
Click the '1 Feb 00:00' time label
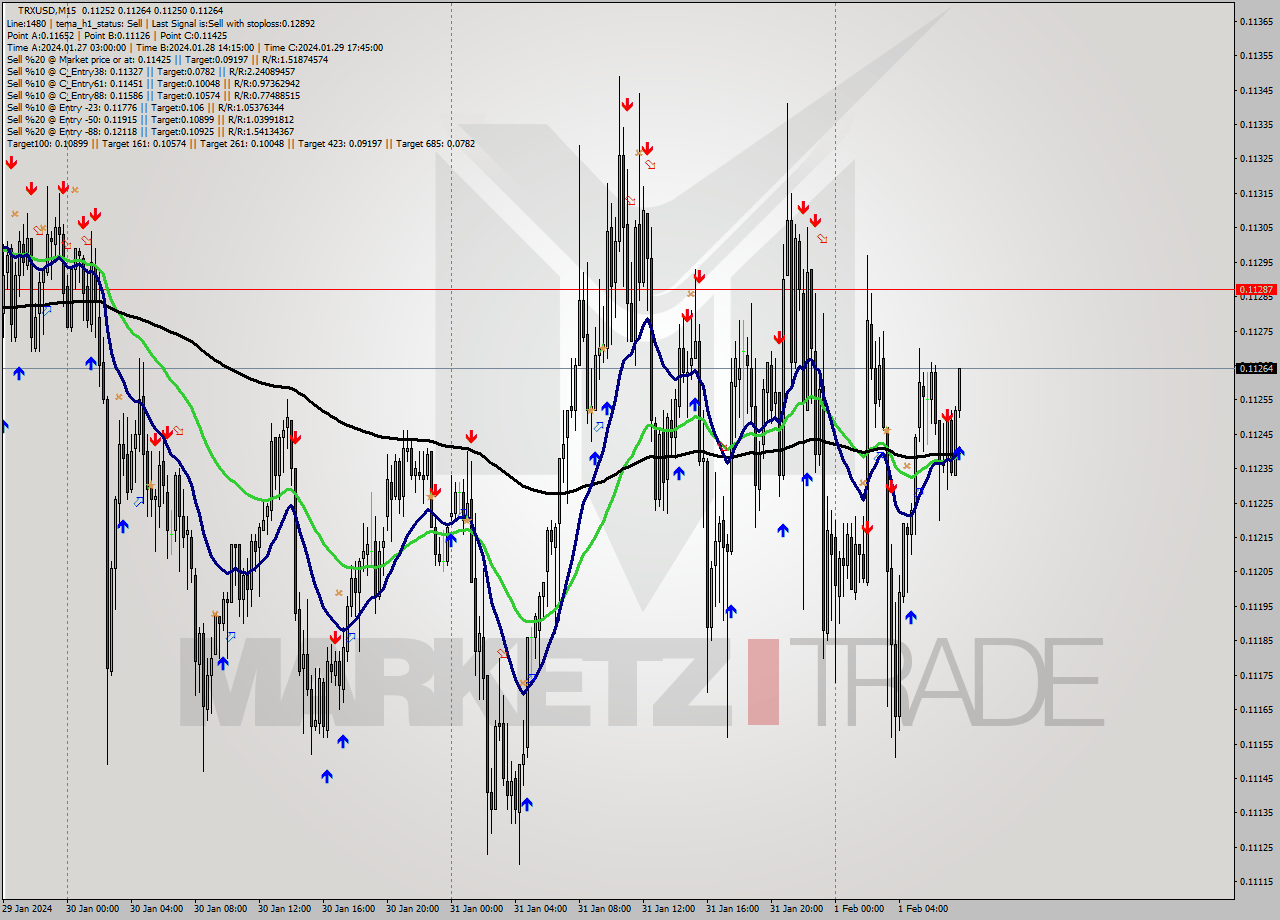point(859,909)
